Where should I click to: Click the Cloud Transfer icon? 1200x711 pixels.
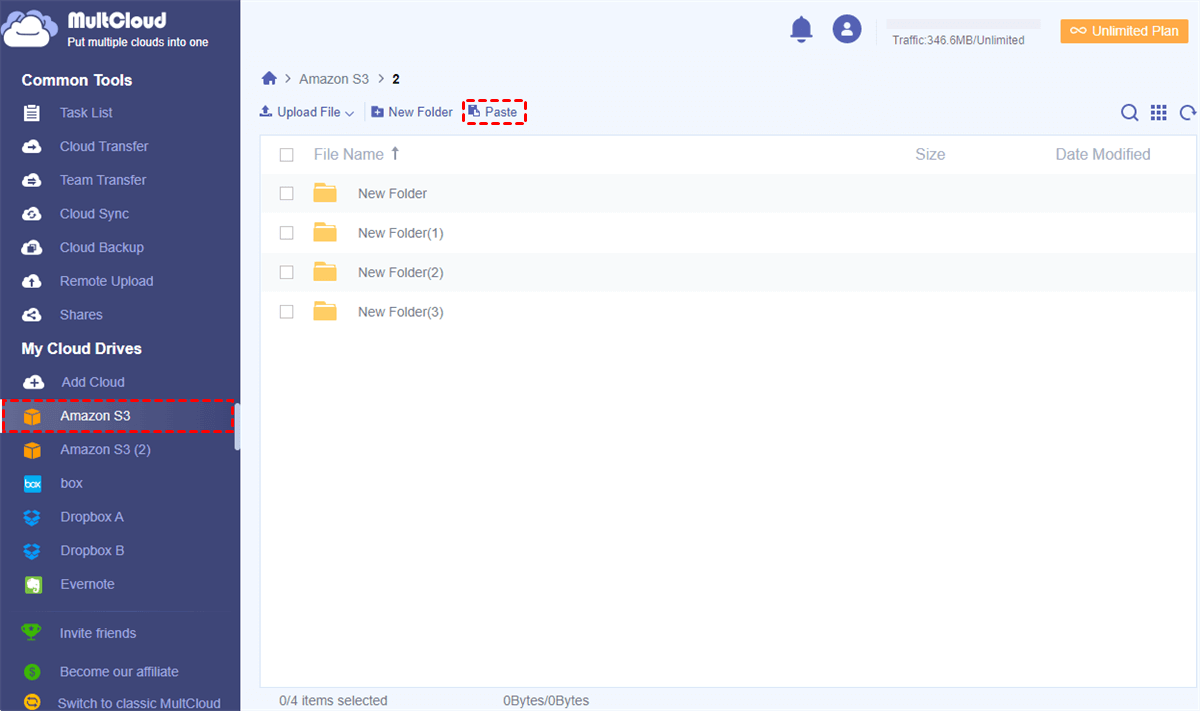click(x=32, y=147)
